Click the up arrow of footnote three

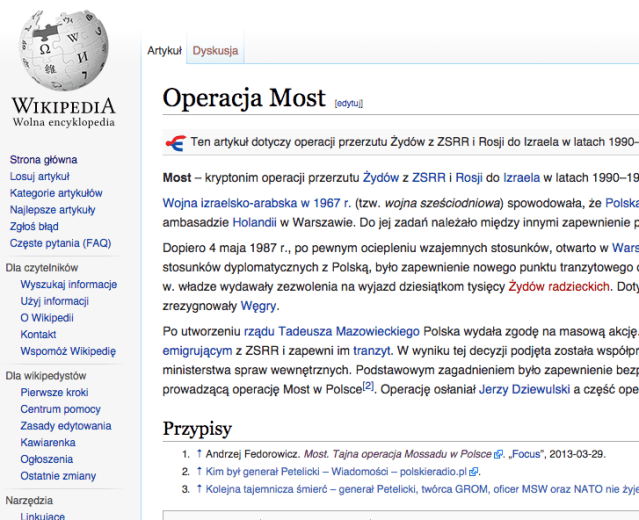pyautogui.click(x=199, y=489)
